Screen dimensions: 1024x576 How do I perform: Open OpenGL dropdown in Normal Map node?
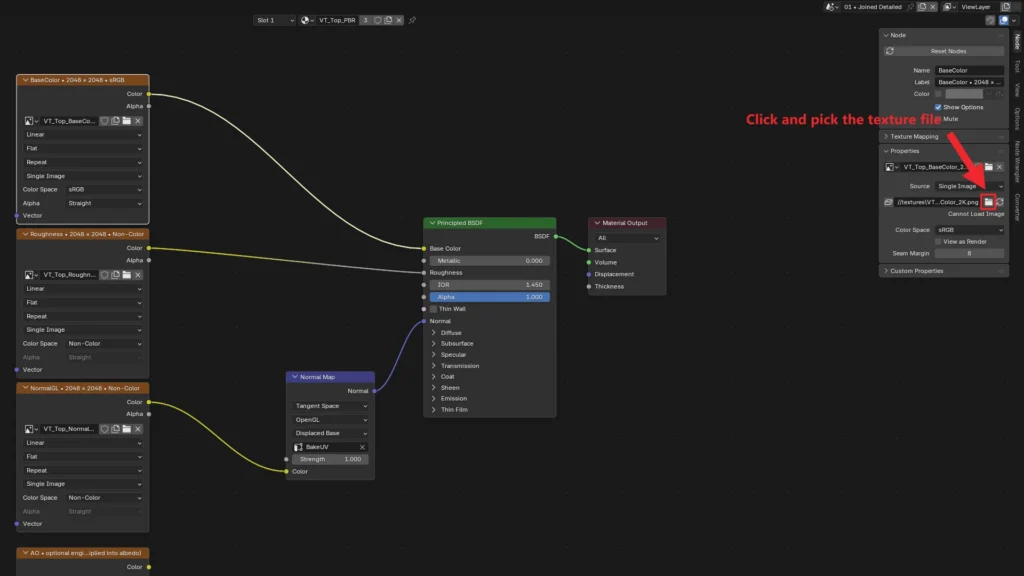[x=330, y=419]
